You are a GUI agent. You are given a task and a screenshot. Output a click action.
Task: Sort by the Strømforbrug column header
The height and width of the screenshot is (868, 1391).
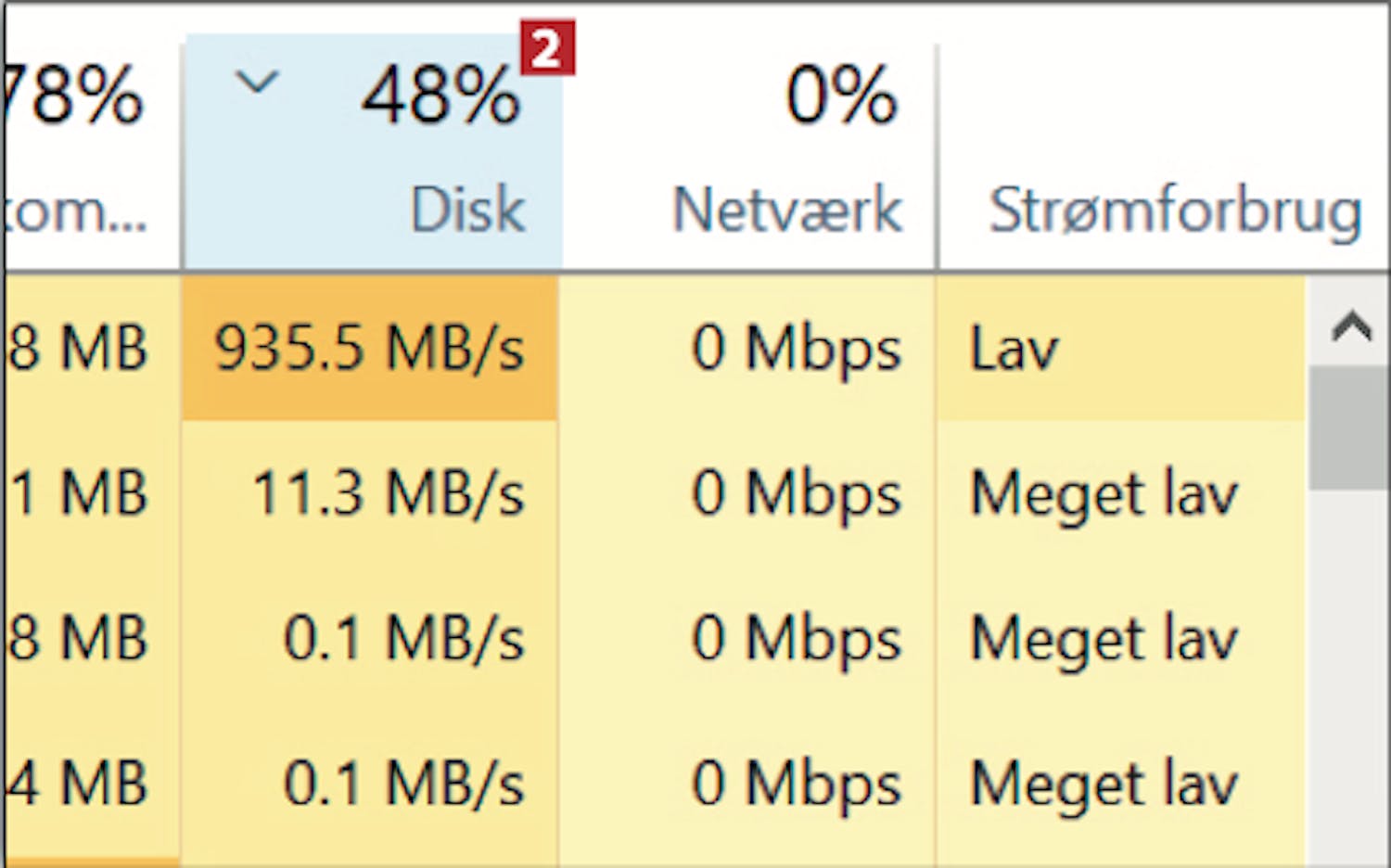(1174, 210)
